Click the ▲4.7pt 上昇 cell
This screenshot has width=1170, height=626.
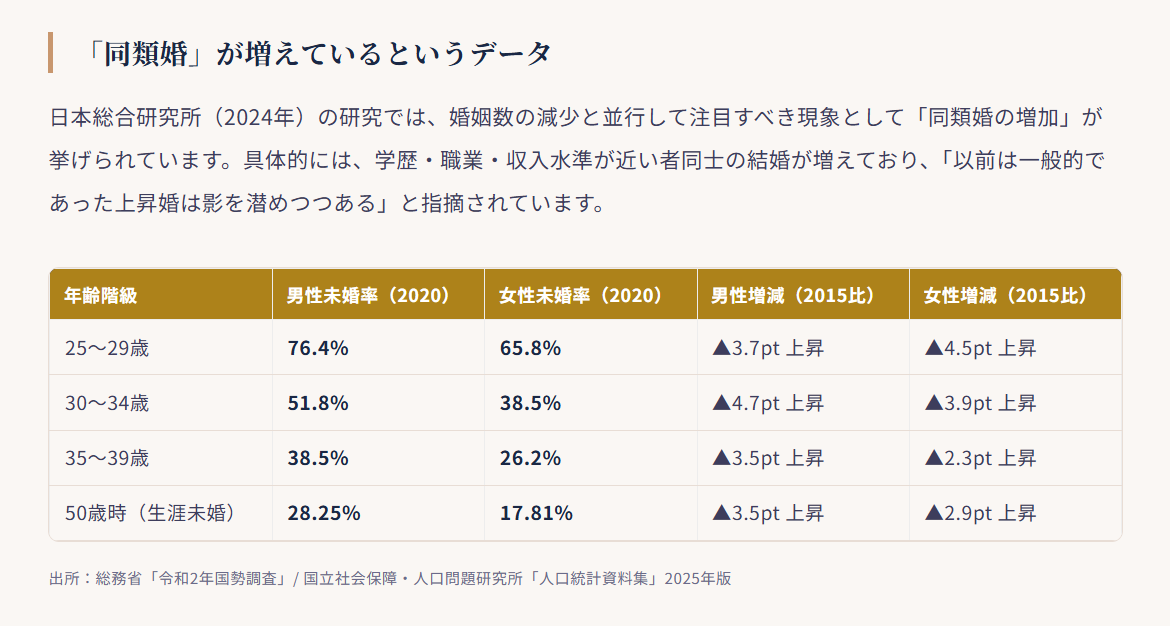tap(803, 403)
